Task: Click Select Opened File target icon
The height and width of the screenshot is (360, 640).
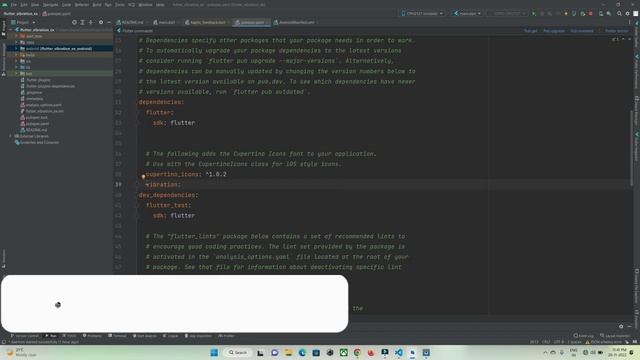Action: coord(74,22)
